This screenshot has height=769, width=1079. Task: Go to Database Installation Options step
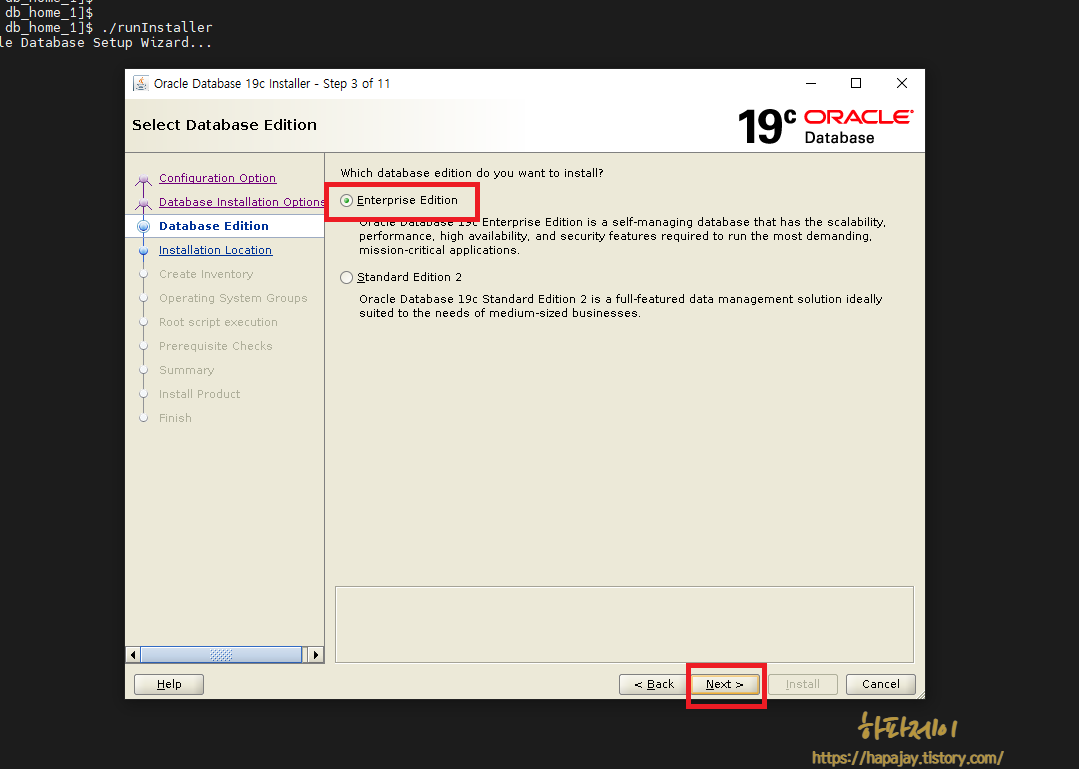(242, 202)
